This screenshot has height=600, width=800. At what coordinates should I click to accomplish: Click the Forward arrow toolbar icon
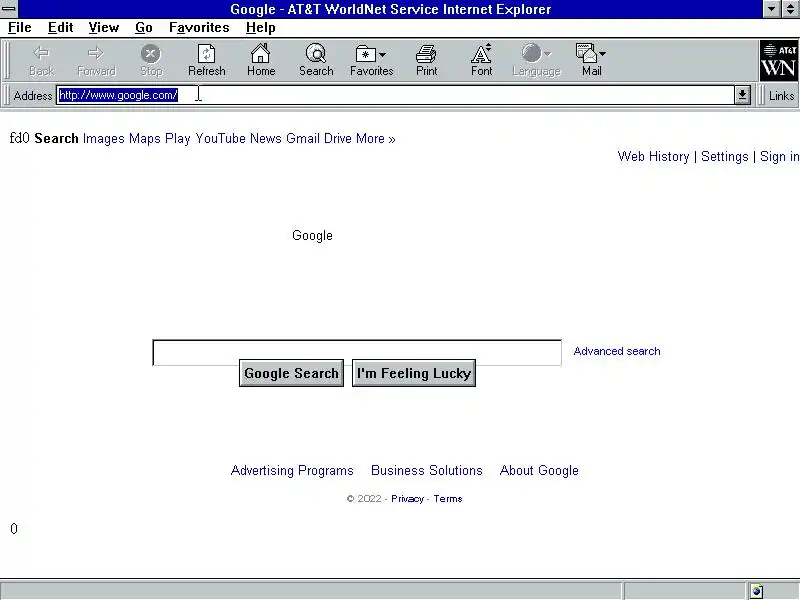point(96,60)
